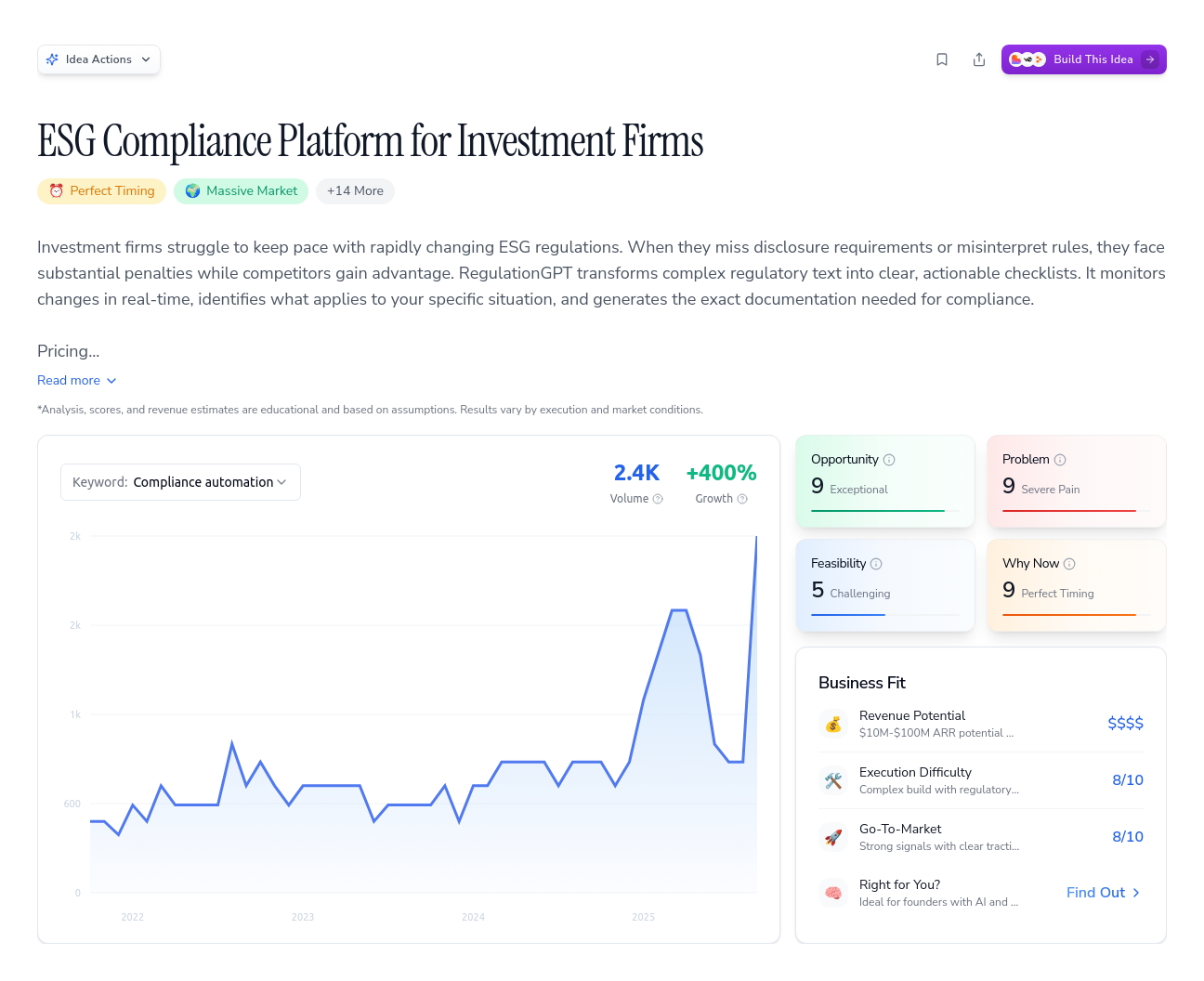Screen dimensions: 1204x981
Task: Click the money bag icon next to Revenue Potential
Action: point(832,724)
